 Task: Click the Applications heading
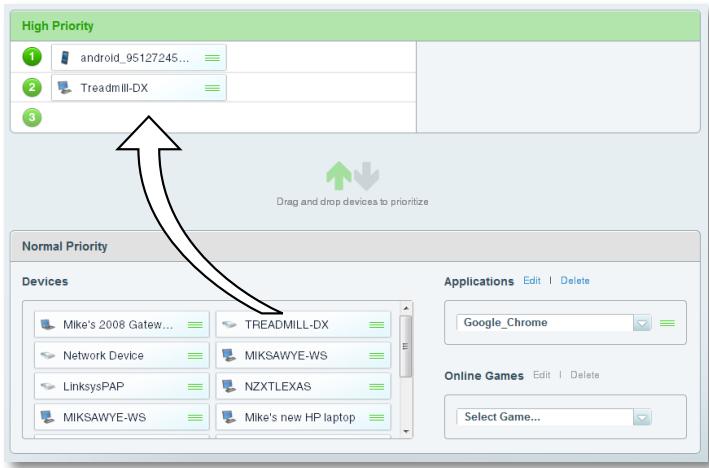click(479, 281)
